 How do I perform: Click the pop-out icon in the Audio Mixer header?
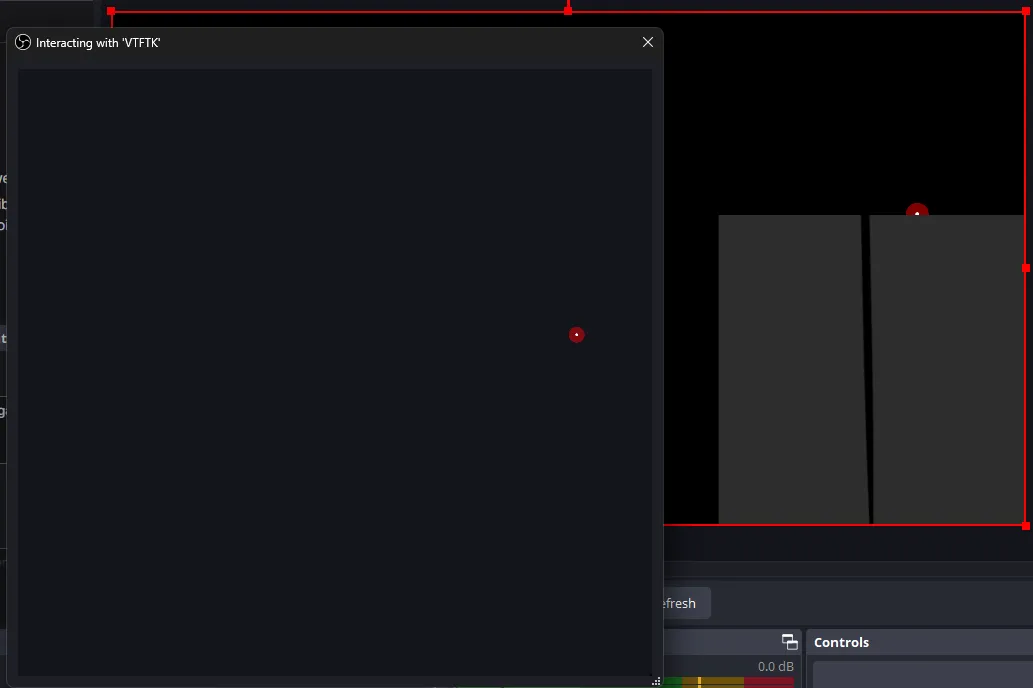click(789, 642)
